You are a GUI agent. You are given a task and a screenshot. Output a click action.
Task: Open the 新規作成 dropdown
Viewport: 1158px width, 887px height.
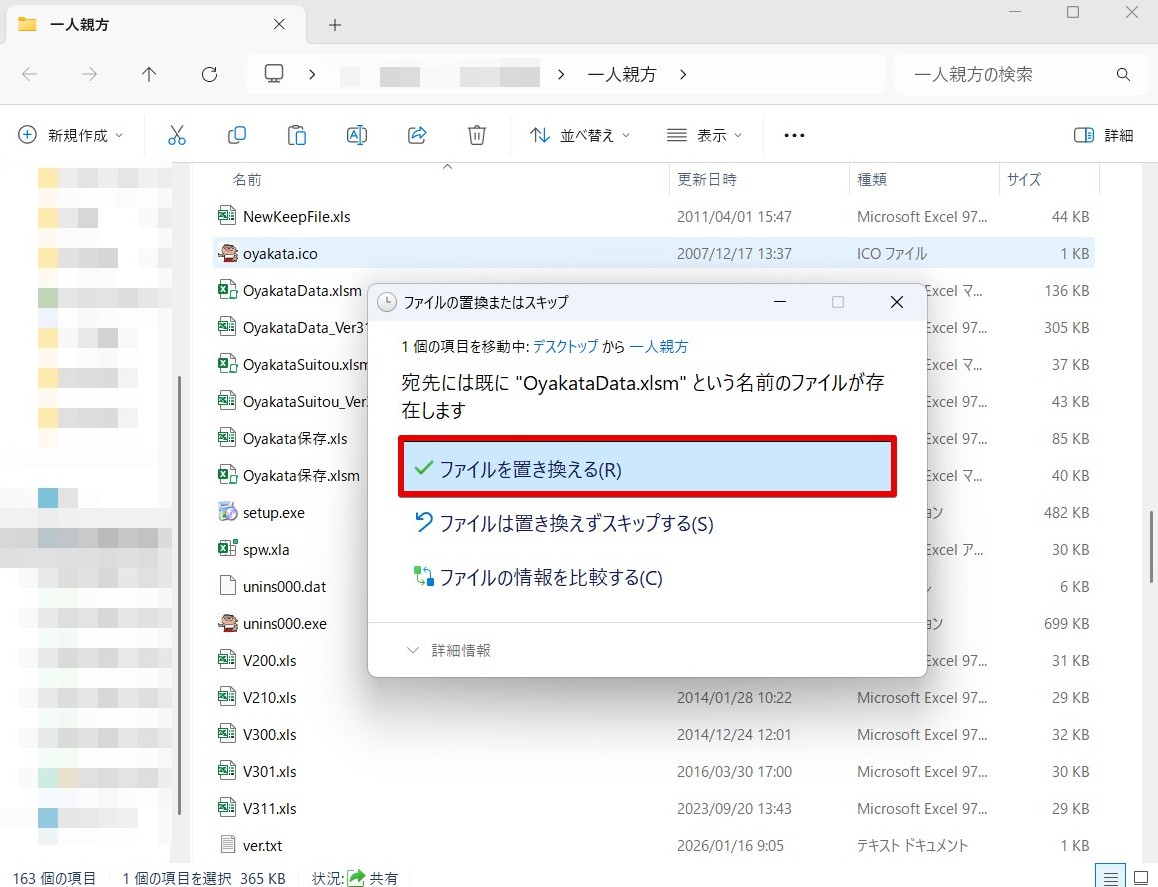pos(72,135)
